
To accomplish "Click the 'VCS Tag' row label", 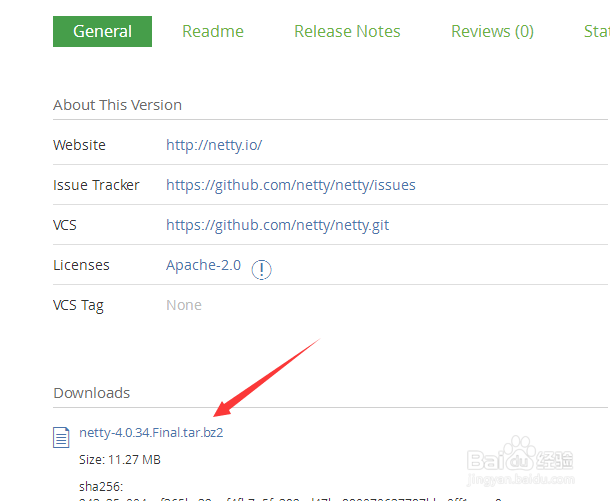I will pyautogui.click(x=78, y=306).
